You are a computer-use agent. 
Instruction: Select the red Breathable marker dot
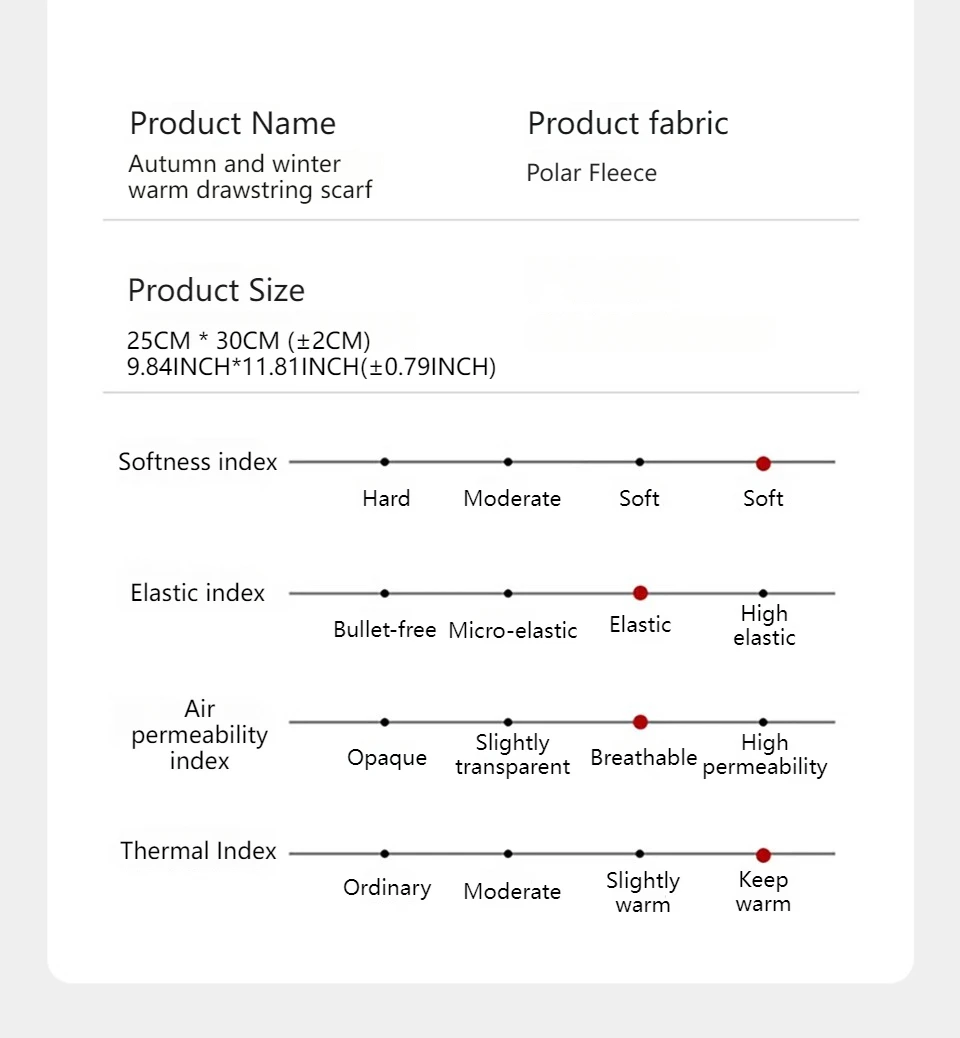click(x=640, y=722)
